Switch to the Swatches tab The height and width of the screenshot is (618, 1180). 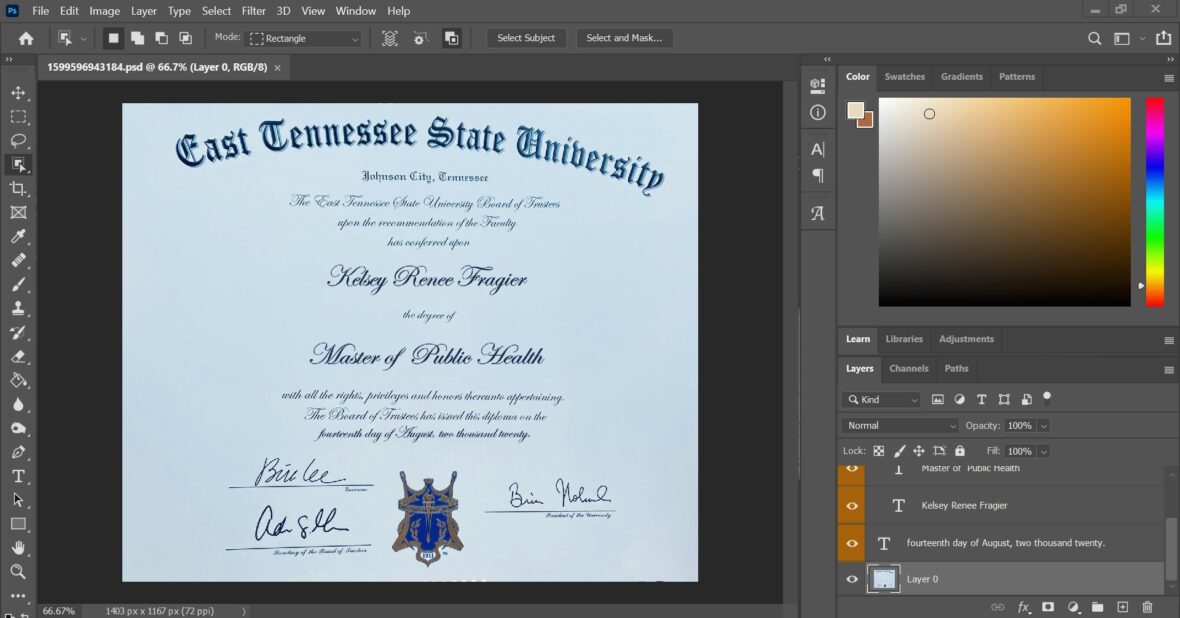click(x=905, y=77)
